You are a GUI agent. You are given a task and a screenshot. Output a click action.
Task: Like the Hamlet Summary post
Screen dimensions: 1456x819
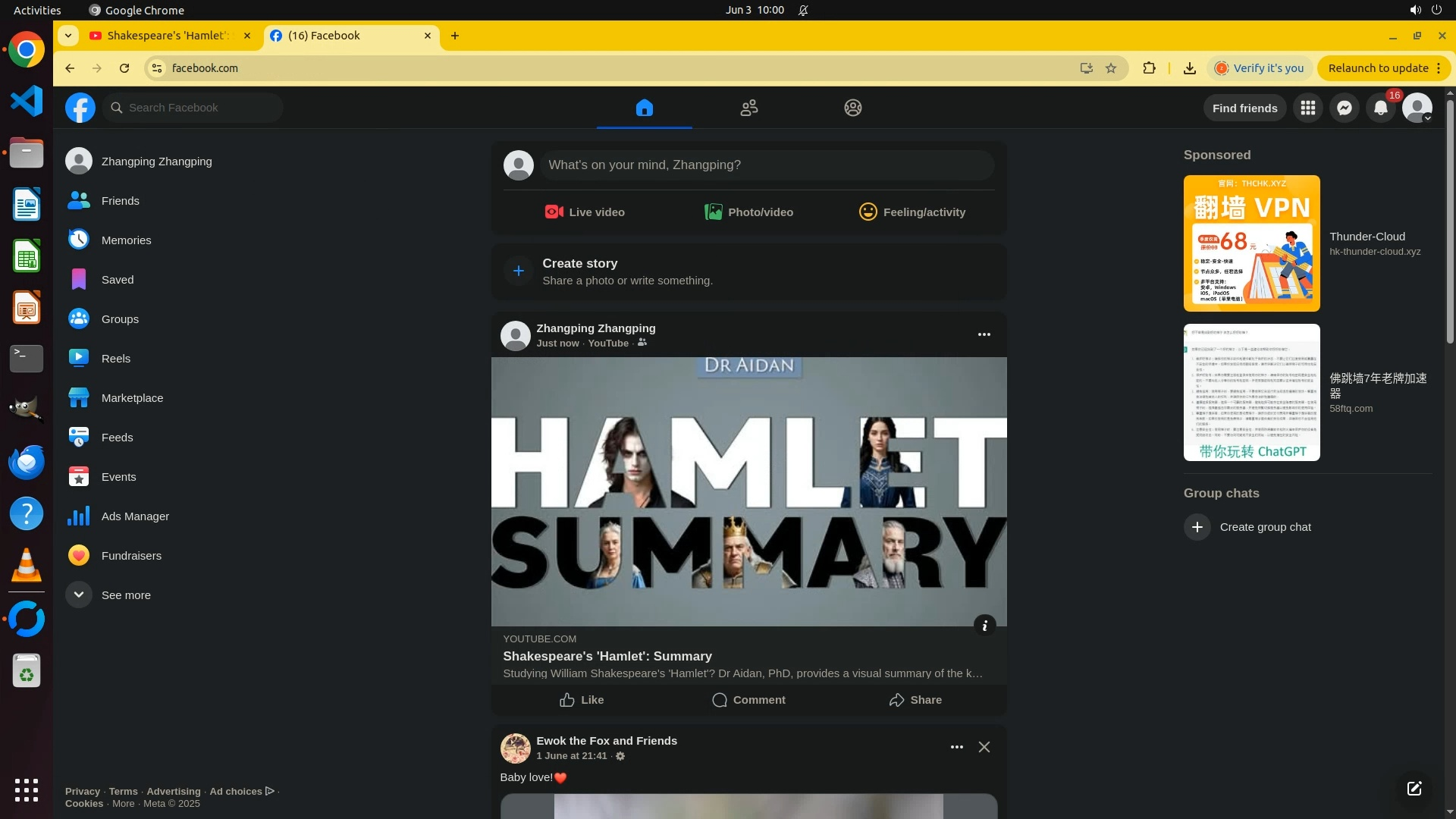(582, 700)
